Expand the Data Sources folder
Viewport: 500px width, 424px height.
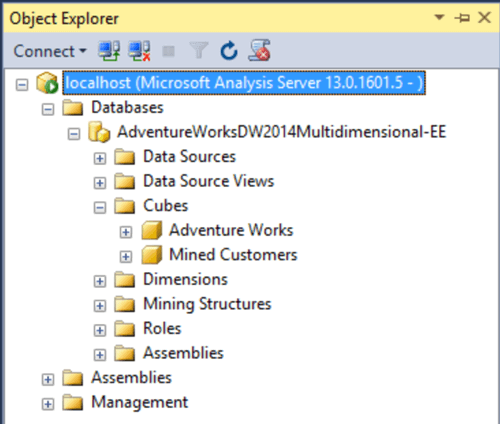pos(100,158)
